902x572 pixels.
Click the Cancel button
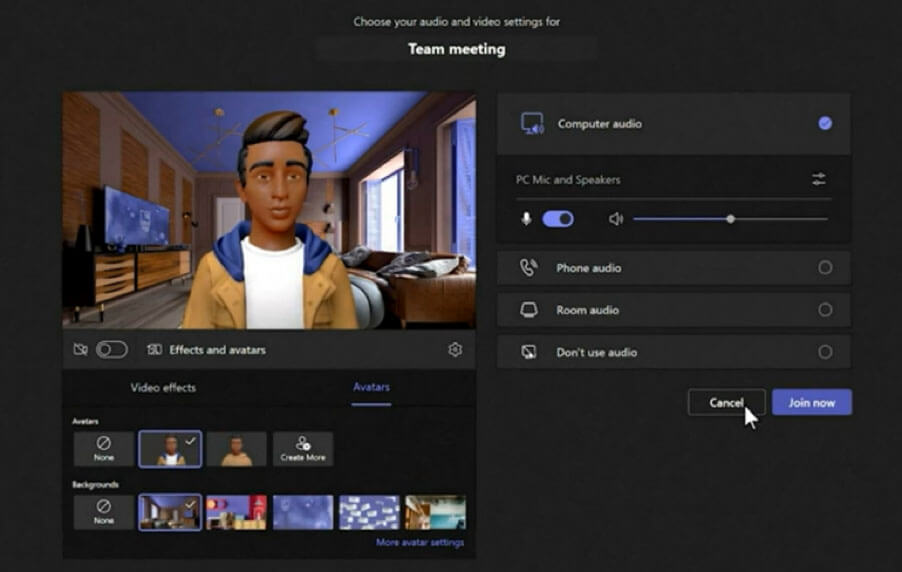coord(727,402)
